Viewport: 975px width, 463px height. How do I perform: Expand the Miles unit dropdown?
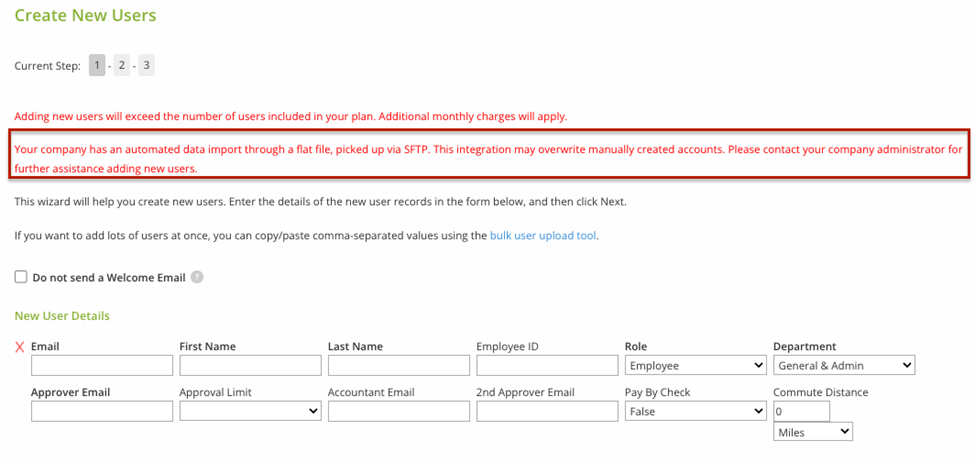pos(813,432)
